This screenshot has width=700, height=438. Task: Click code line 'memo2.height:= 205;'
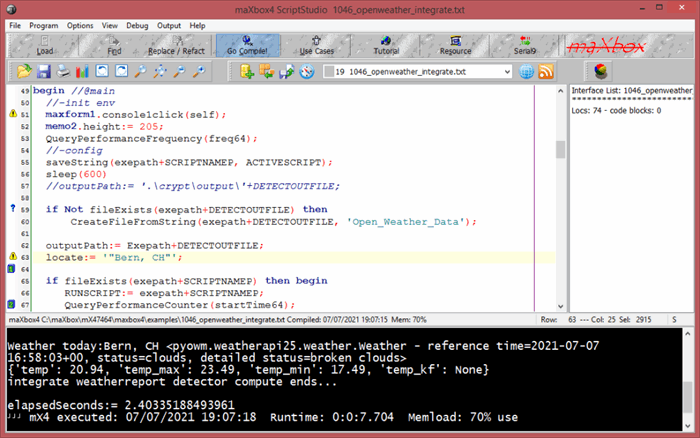104,127
